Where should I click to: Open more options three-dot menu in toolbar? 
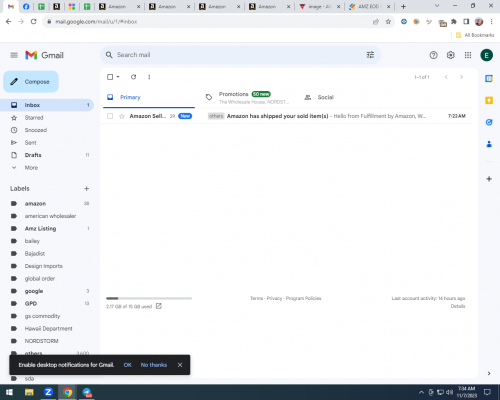[149, 77]
